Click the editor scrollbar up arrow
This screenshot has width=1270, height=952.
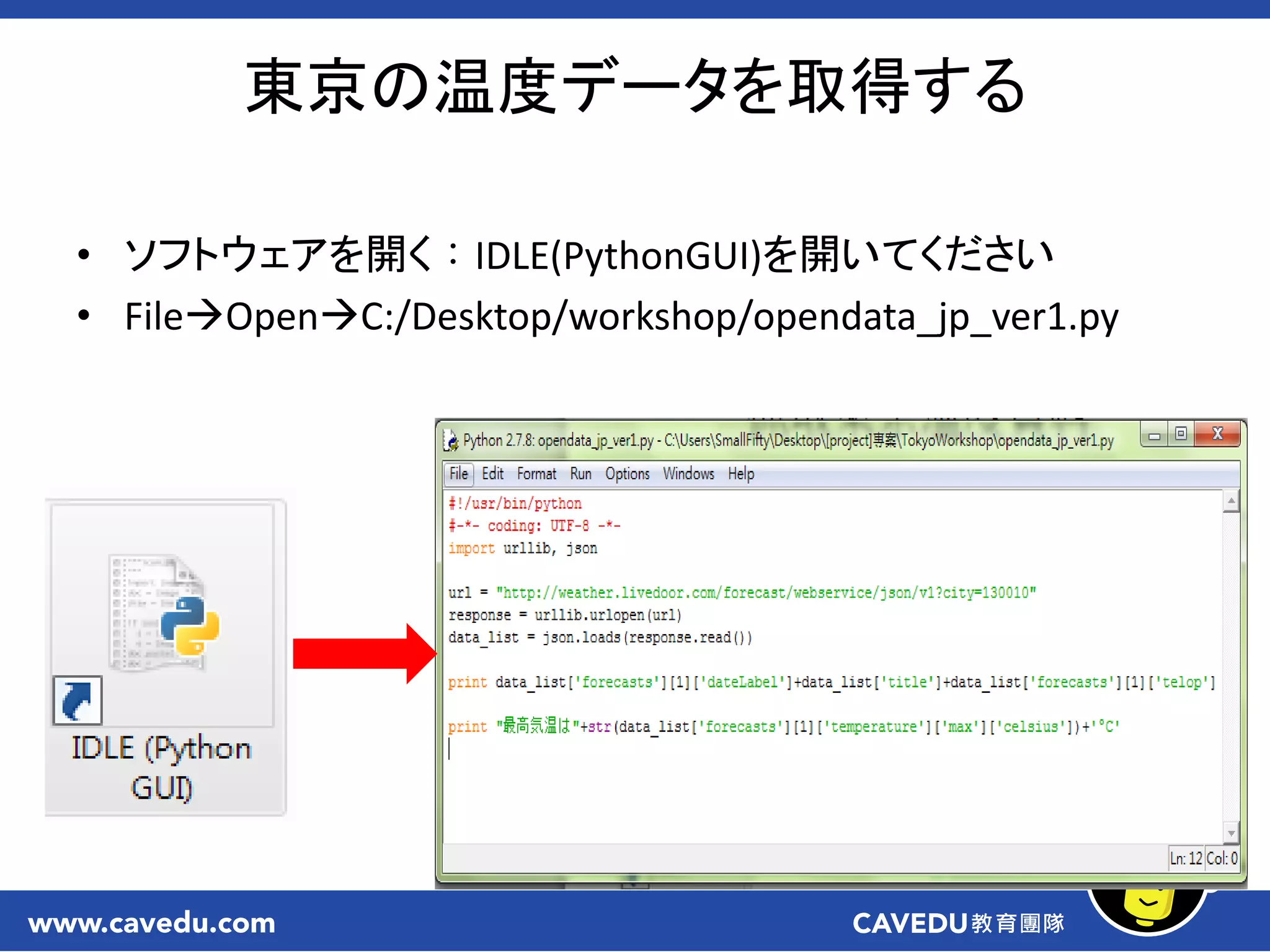pos(1231,500)
